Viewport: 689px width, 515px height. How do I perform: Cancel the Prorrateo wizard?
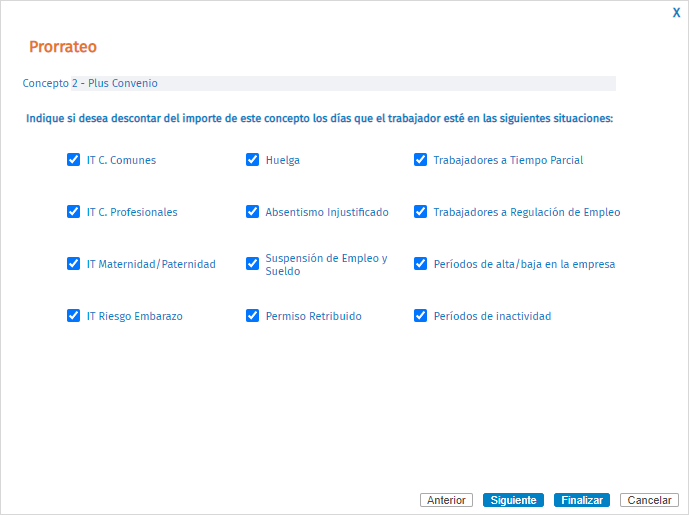[649, 500]
